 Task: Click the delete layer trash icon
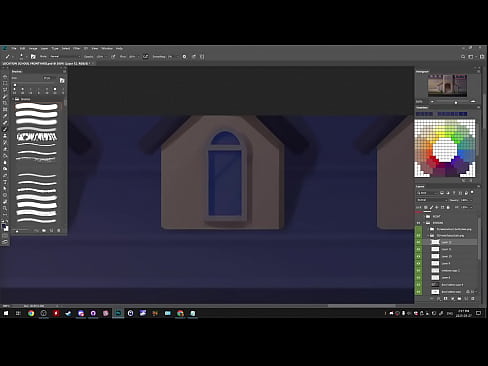(x=472, y=299)
